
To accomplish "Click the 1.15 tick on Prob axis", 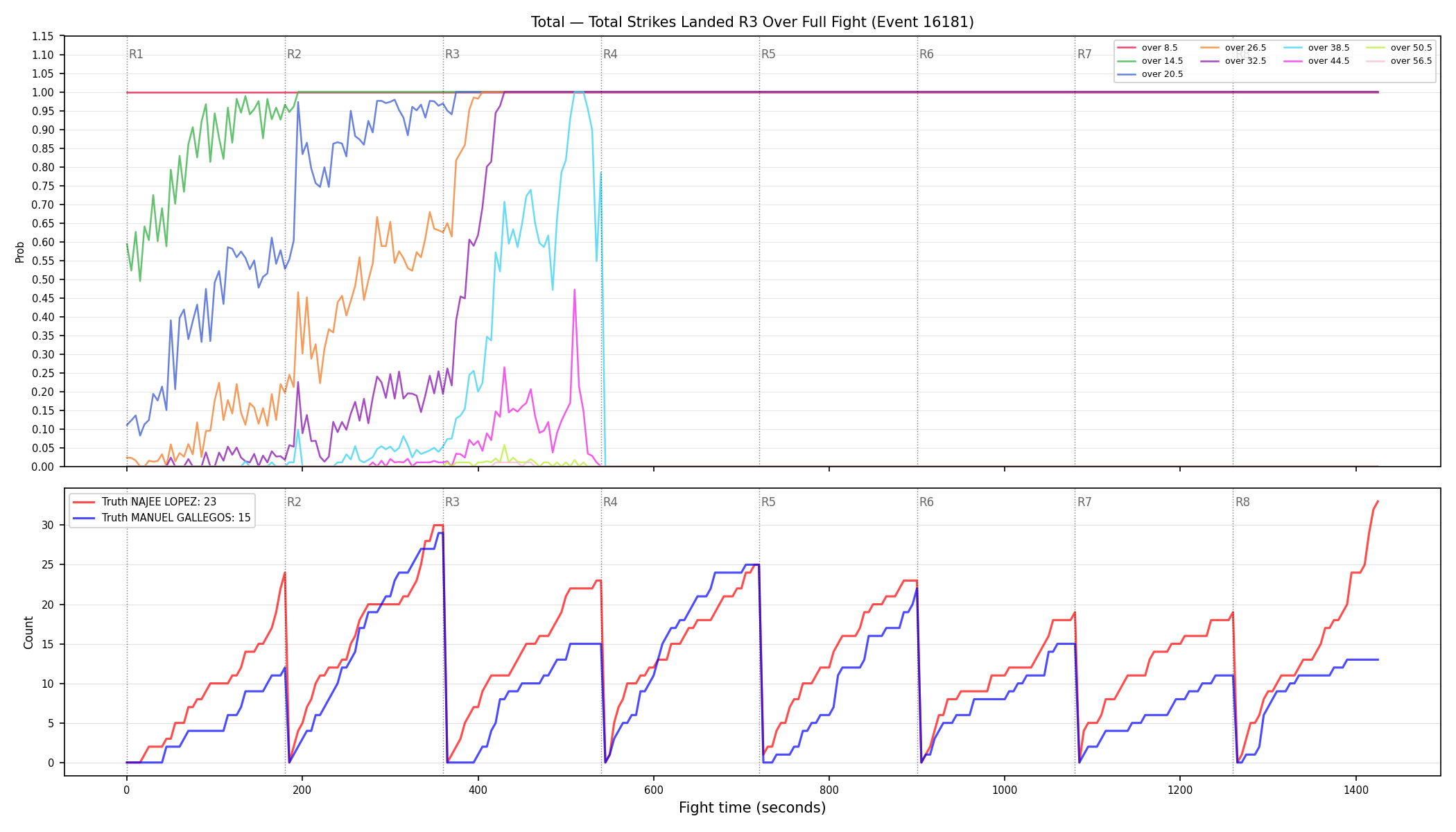I will pos(43,37).
